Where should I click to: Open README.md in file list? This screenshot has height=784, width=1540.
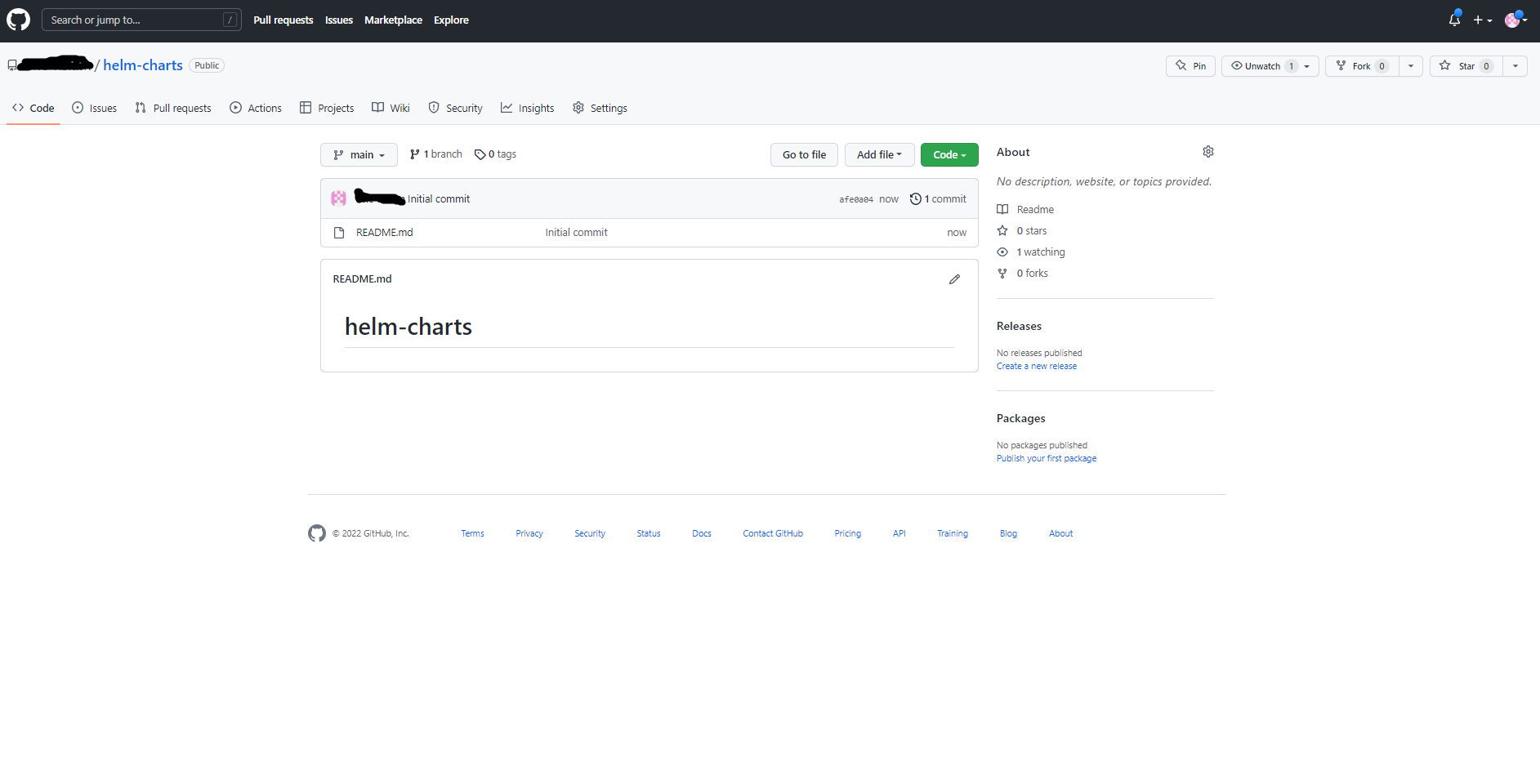[x=385, y=233]
